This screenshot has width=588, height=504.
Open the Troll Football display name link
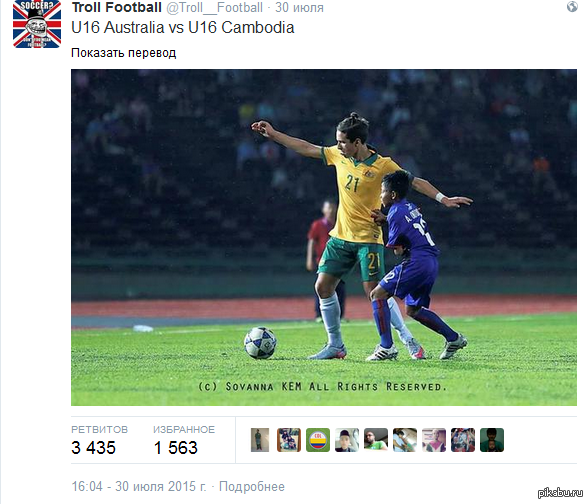coord(117,8)
